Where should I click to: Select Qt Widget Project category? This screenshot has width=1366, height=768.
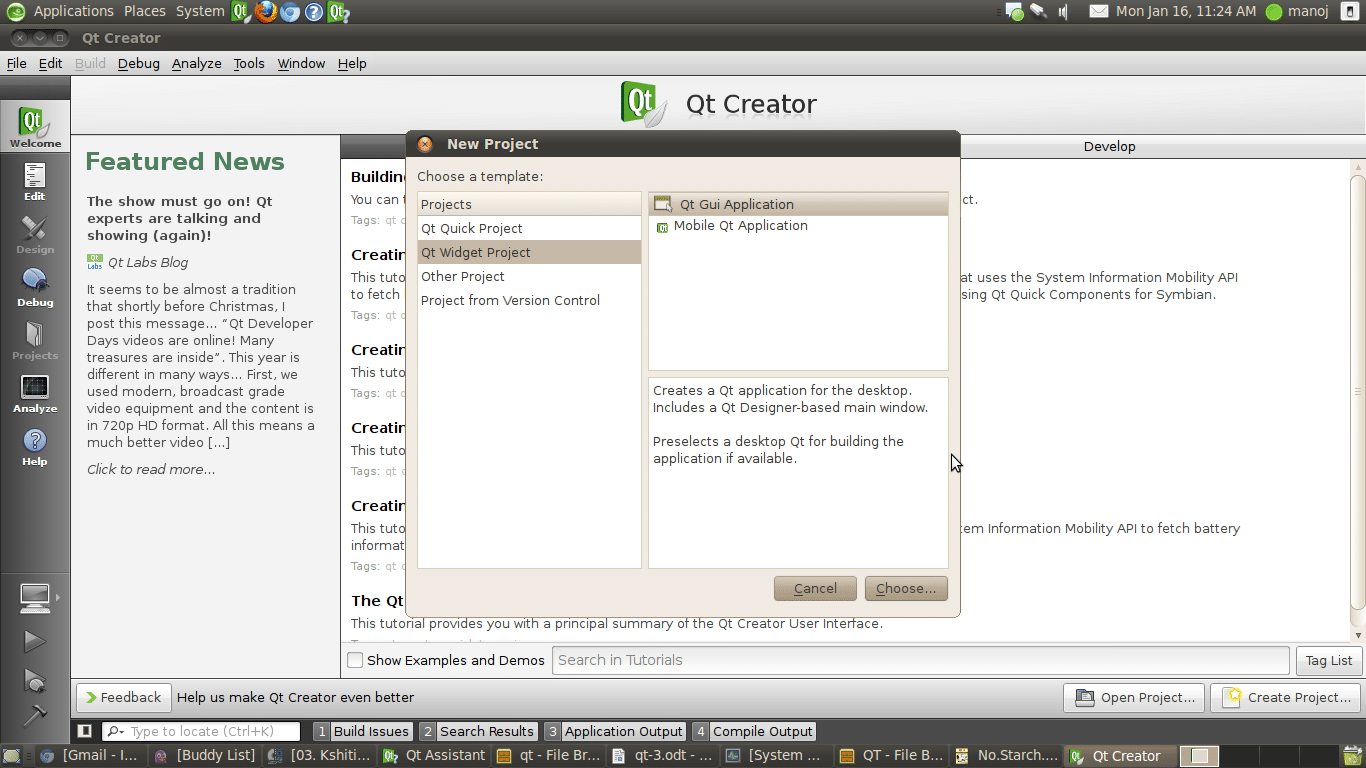click(529, 252)
